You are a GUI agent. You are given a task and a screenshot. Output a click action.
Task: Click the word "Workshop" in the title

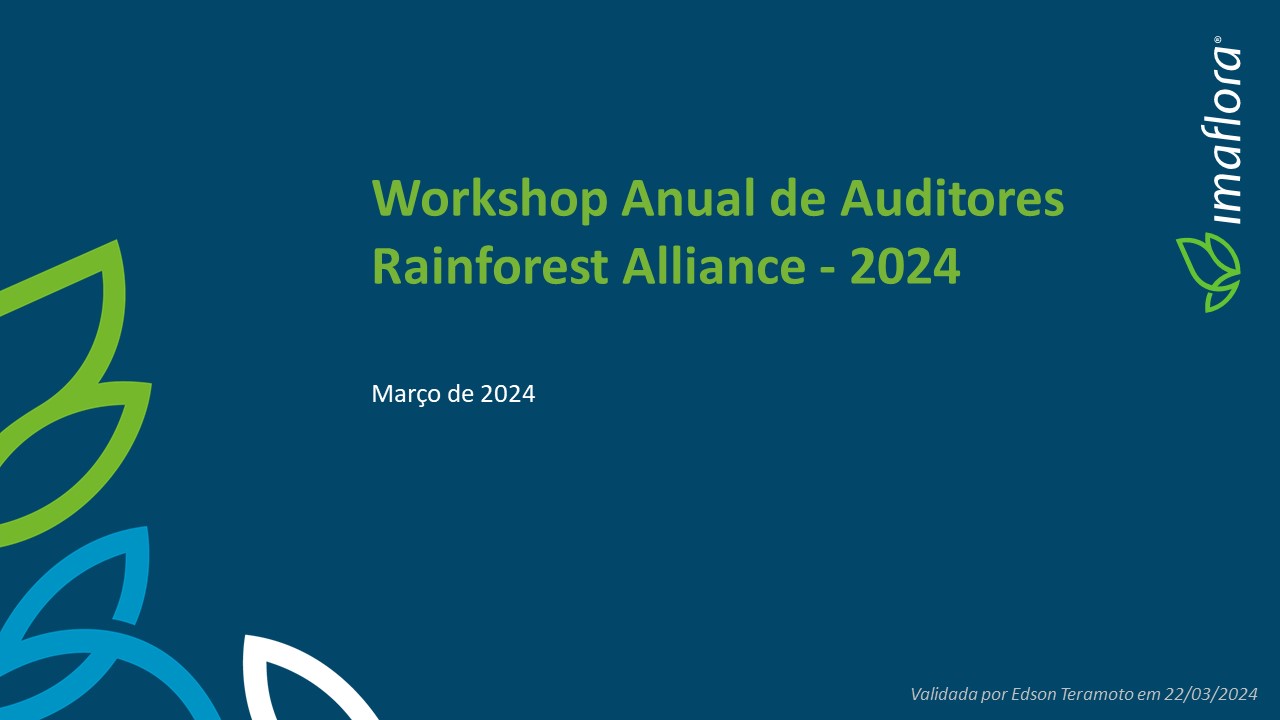[489, 198]
